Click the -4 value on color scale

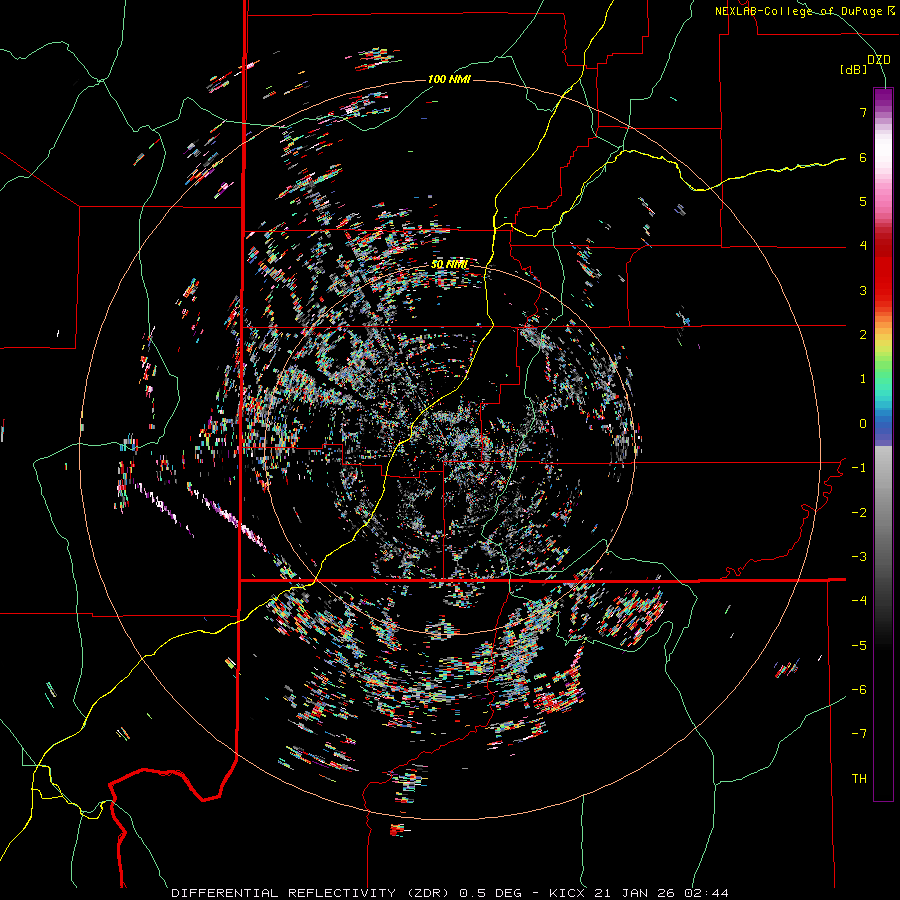click(859, 601)
